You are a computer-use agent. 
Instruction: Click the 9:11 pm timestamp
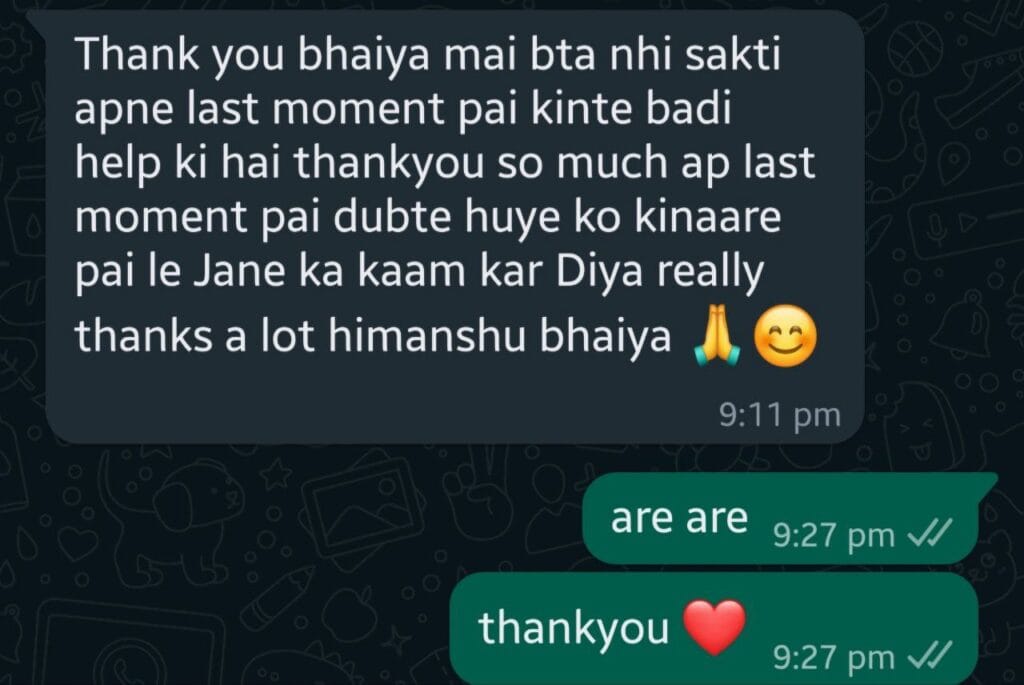[x=780, y=414]
